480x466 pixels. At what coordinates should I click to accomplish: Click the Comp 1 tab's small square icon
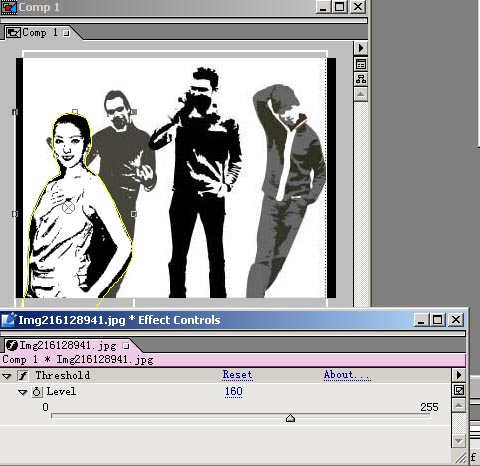(66, 33)
